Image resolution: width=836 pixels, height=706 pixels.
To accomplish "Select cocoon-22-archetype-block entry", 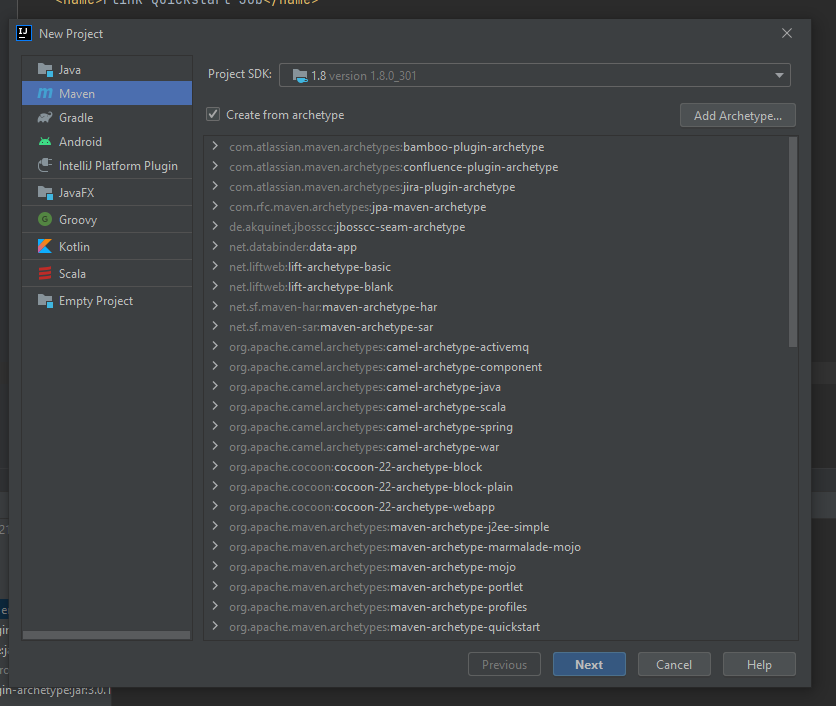I will point(356,467).
